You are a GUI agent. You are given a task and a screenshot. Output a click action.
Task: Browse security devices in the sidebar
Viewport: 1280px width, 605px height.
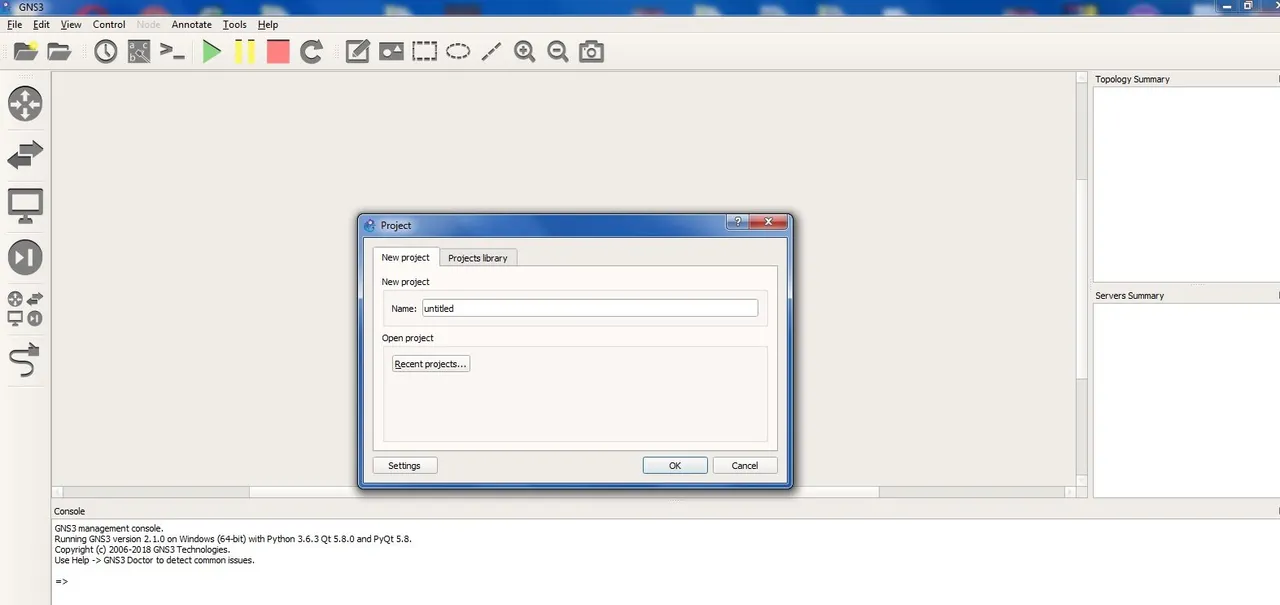(25, 257)
